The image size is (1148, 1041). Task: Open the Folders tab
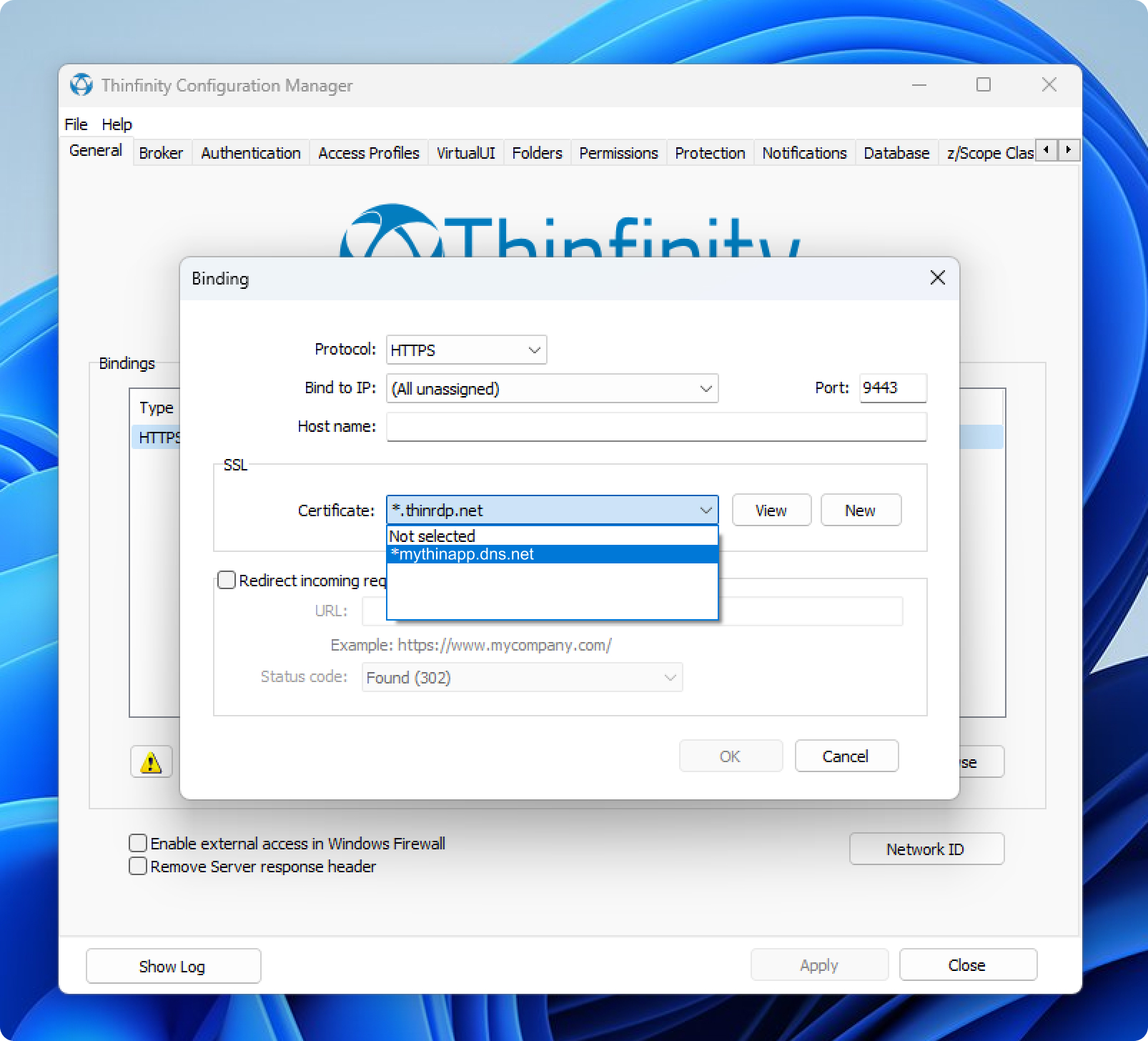537,153
